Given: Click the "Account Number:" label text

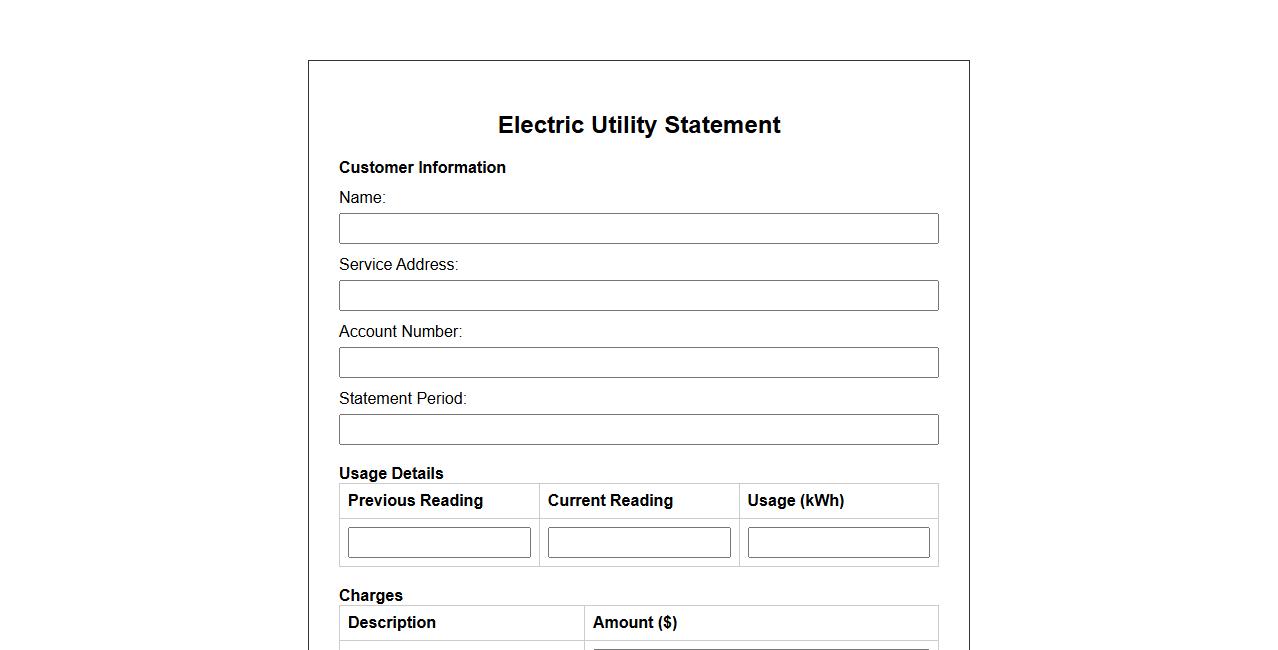Looking at the screenshot, I should point(400,332).
